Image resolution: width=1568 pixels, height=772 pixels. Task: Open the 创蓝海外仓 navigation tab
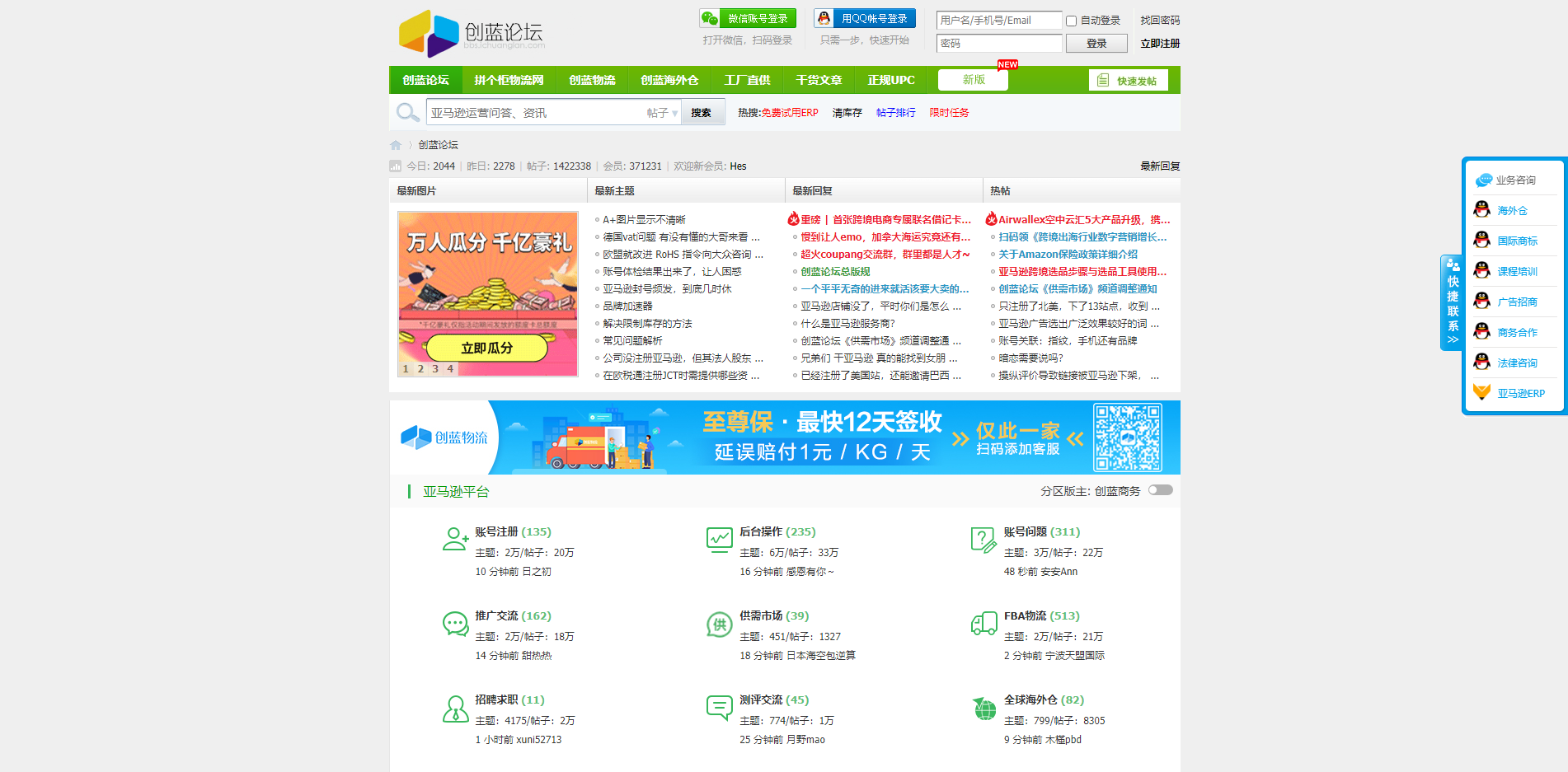point(669,80)
